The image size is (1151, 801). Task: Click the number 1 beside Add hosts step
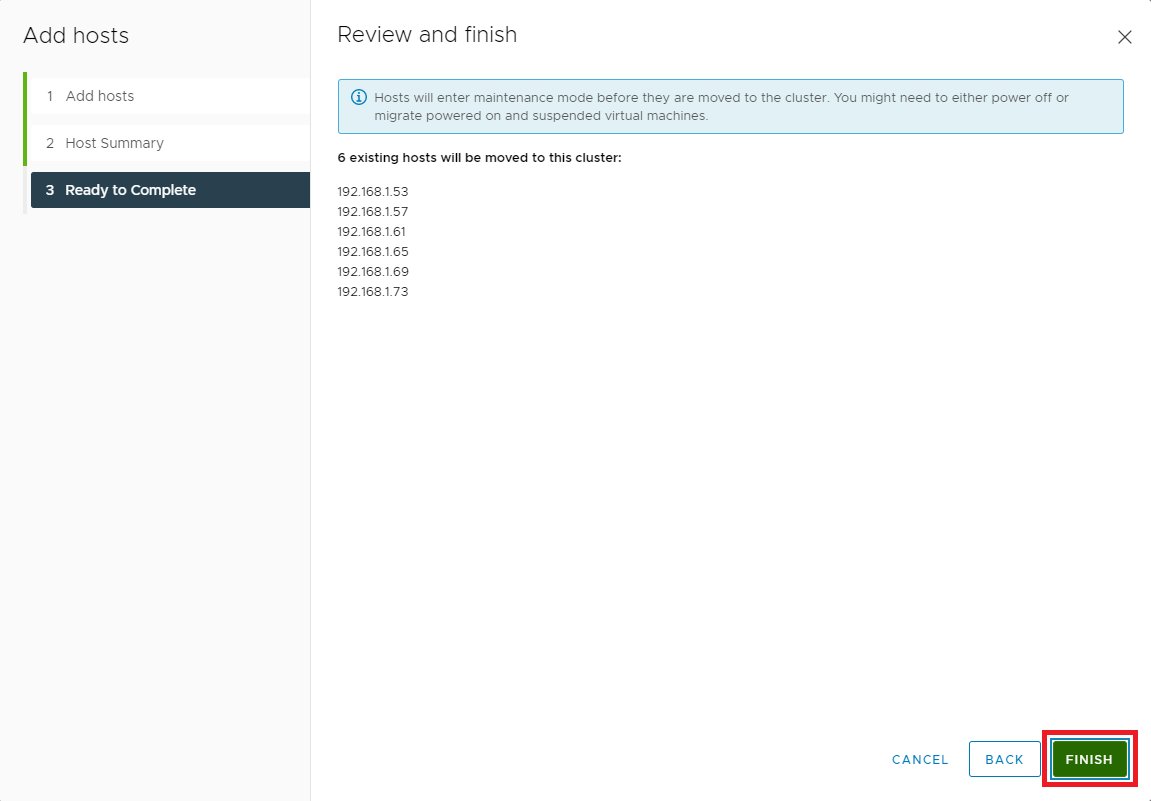coord(50,96)
